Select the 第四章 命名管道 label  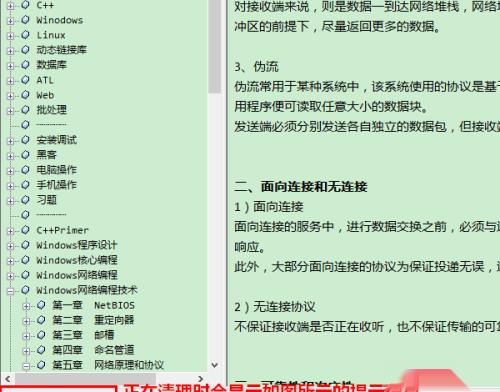93,350
